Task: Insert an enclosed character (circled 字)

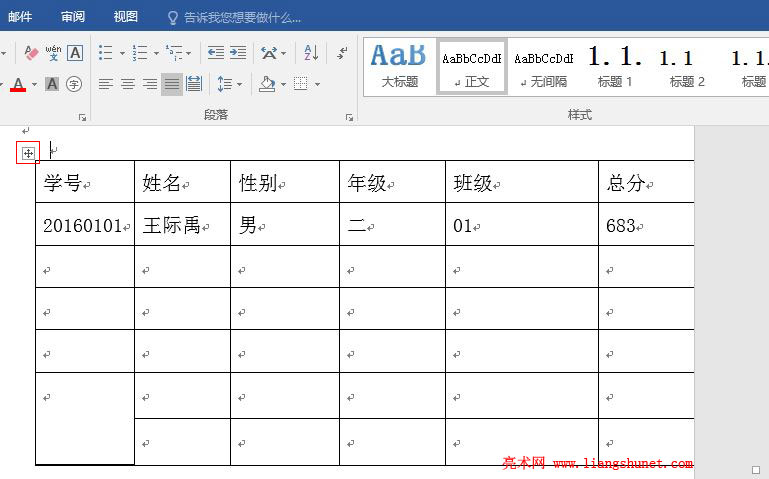Action: click(x=74, y=84)
